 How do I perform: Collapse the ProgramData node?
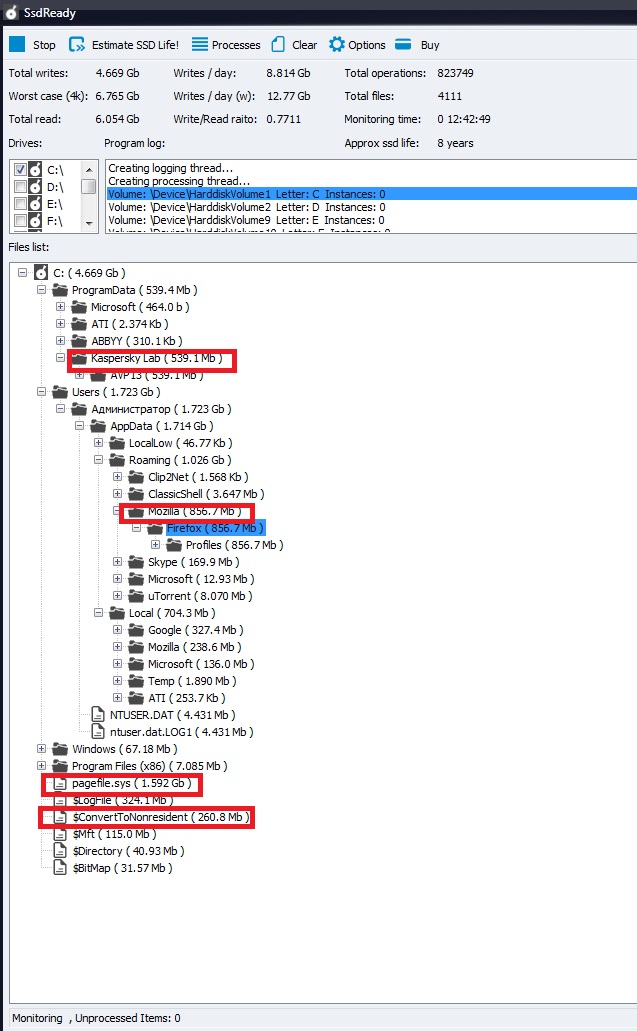click(41, 289)
